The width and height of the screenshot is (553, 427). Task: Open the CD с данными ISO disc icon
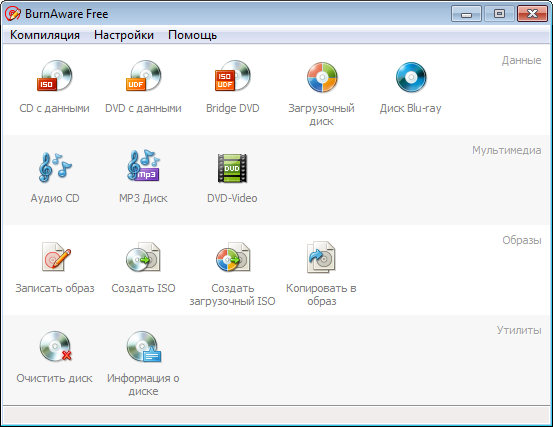[55, 76]
